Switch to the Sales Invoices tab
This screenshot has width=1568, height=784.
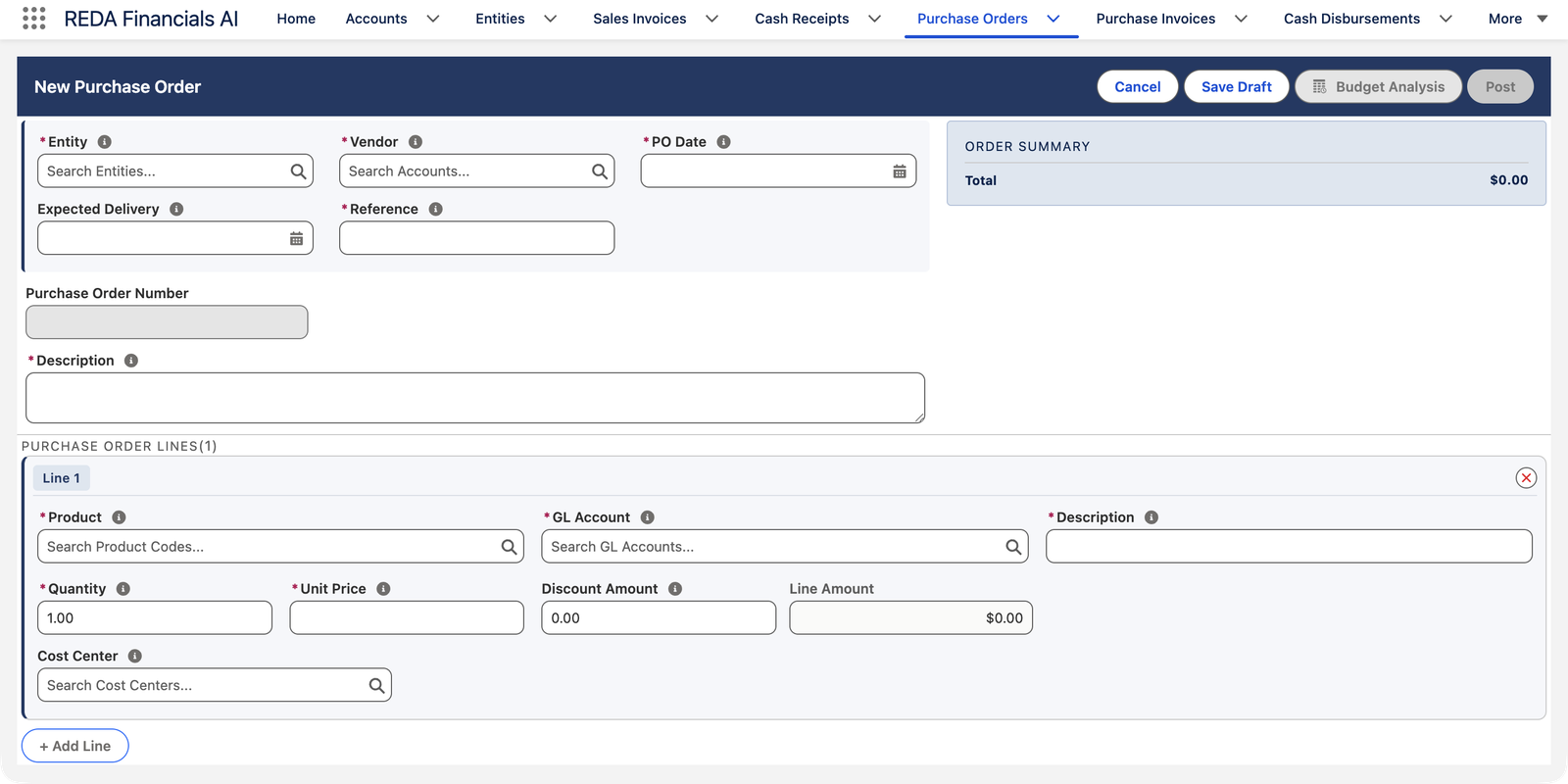pyautogui.click(x=640, y=19)
